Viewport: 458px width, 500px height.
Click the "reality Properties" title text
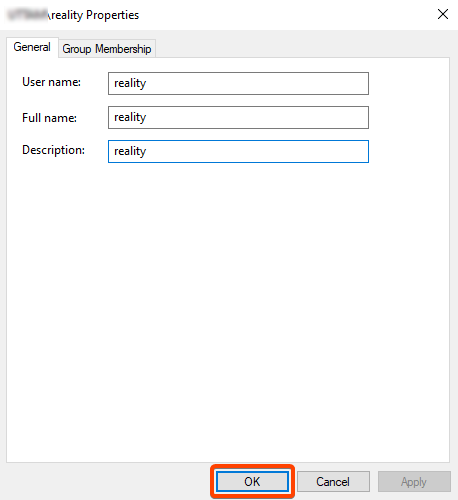point(94,15)
